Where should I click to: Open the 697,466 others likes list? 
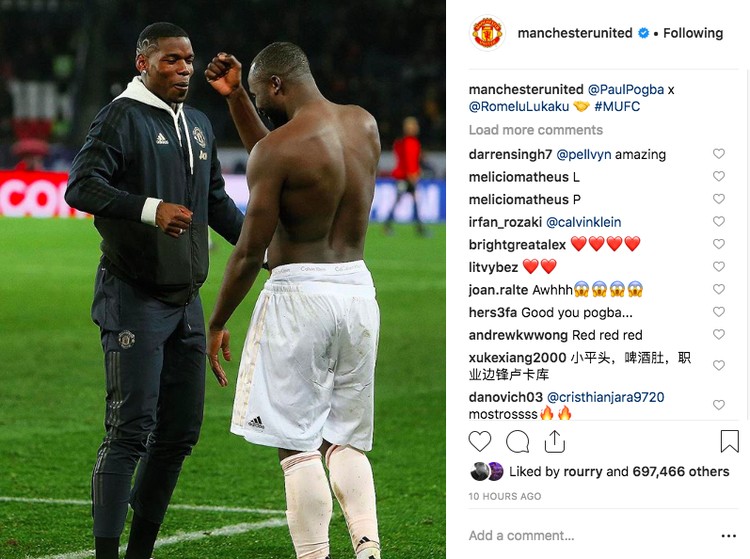681,471
